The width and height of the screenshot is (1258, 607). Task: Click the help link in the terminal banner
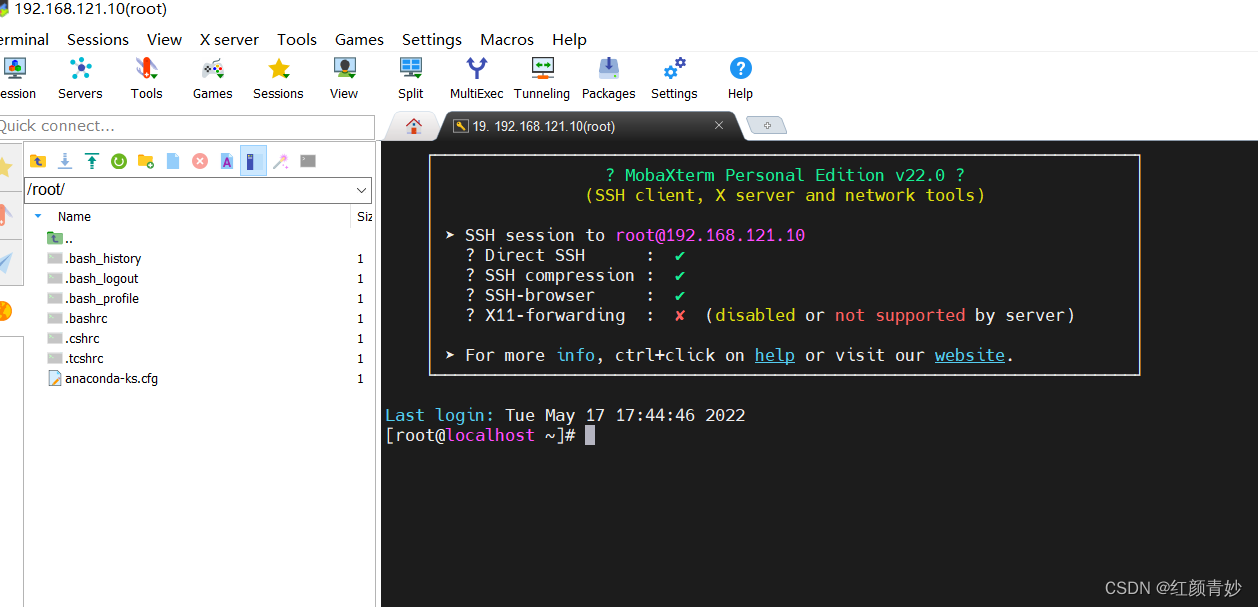pyautogui.click(x=775, y=355)
